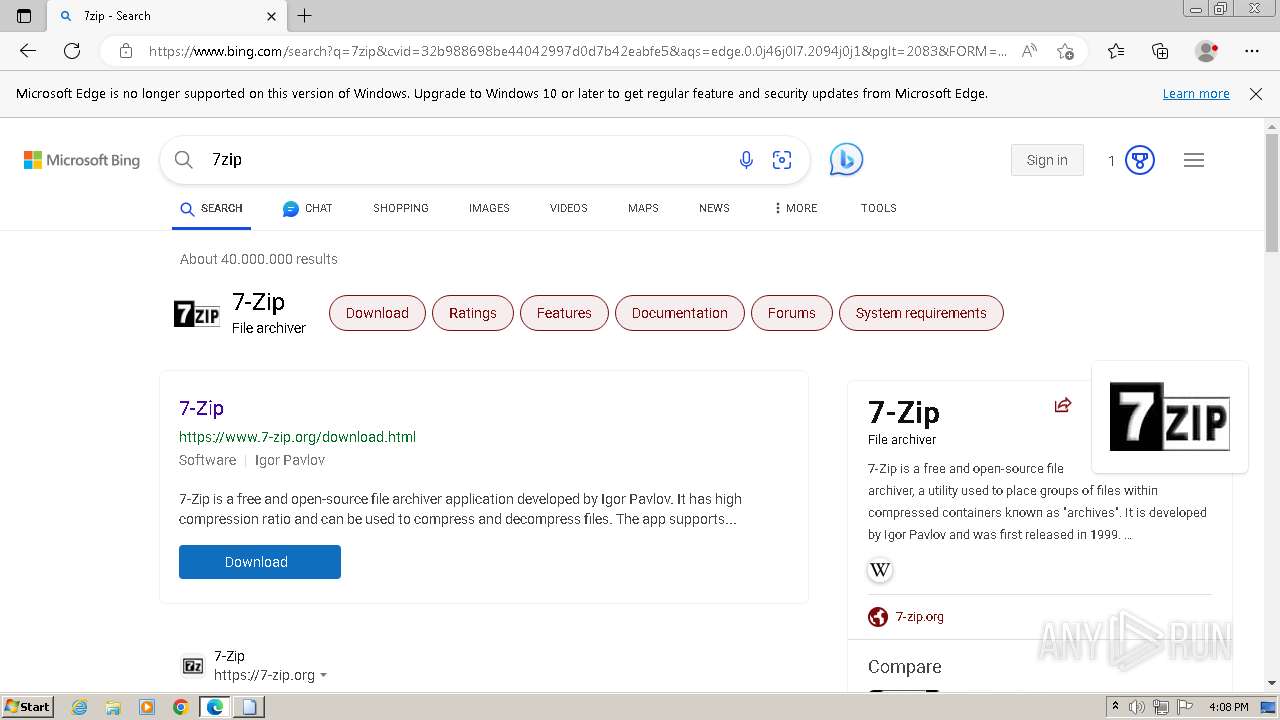Open the Favorites list

click(x=1116, y=51)
